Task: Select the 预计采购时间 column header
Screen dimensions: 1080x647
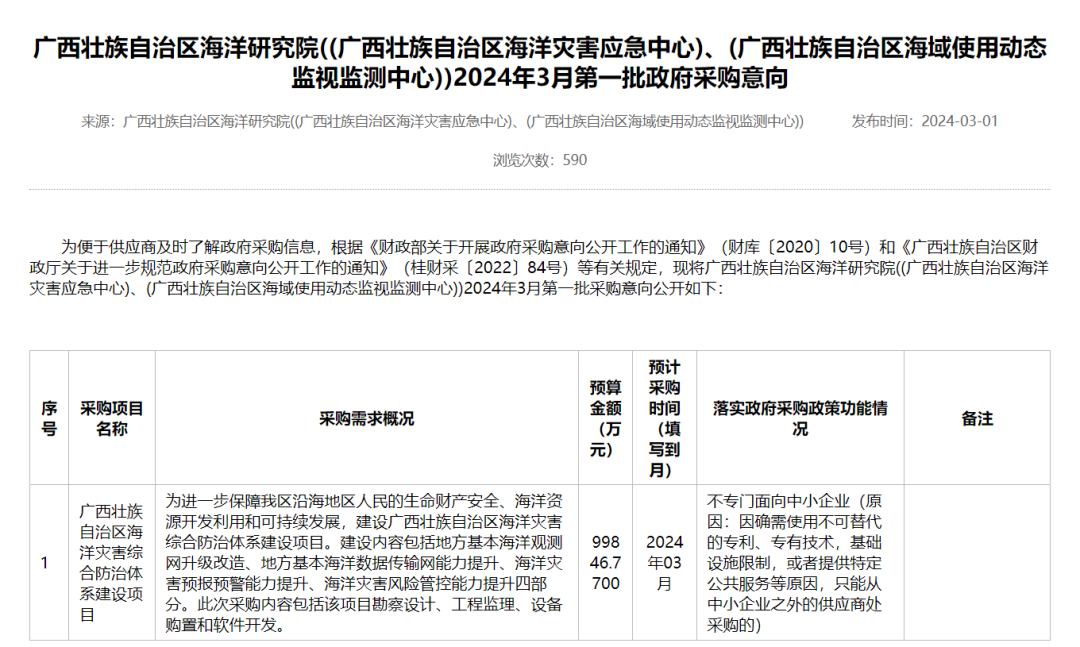Action: 664,418
